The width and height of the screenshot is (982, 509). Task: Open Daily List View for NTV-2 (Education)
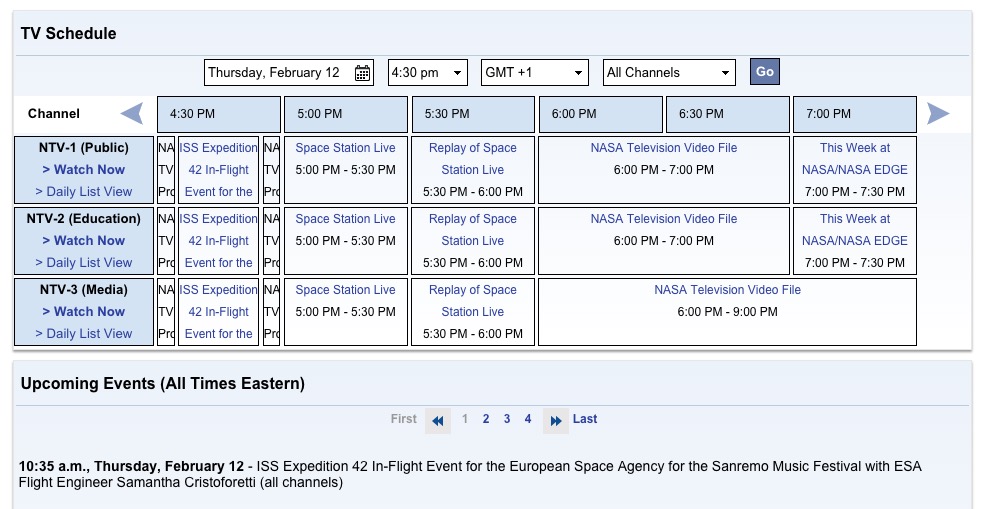tap(84, 263)
